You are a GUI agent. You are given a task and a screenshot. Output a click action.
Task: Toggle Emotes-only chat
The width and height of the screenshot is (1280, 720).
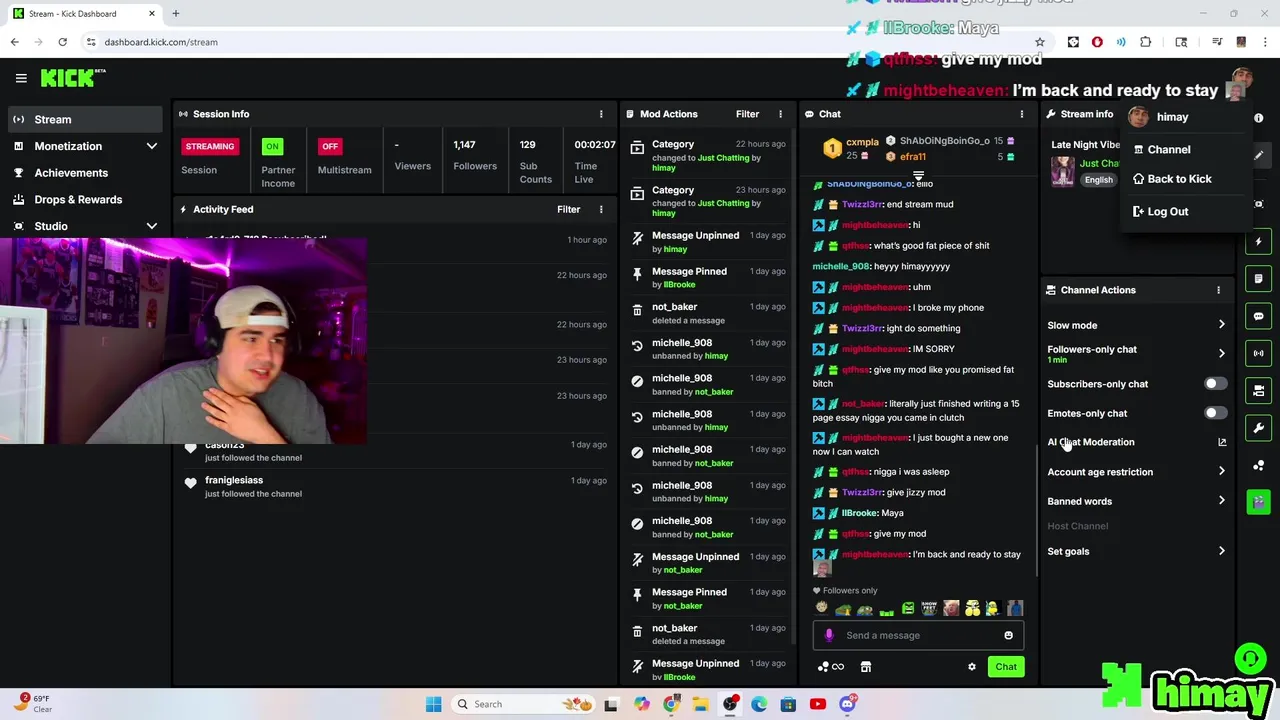[x=1215, y=413]
